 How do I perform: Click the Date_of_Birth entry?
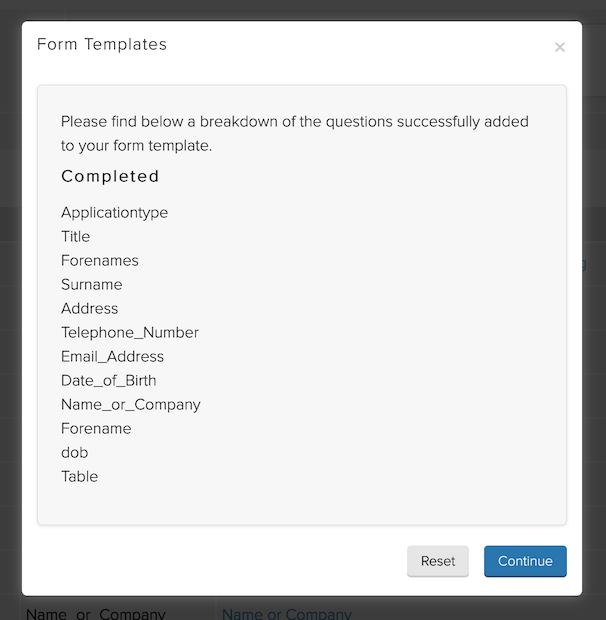[x=108, y=380]
